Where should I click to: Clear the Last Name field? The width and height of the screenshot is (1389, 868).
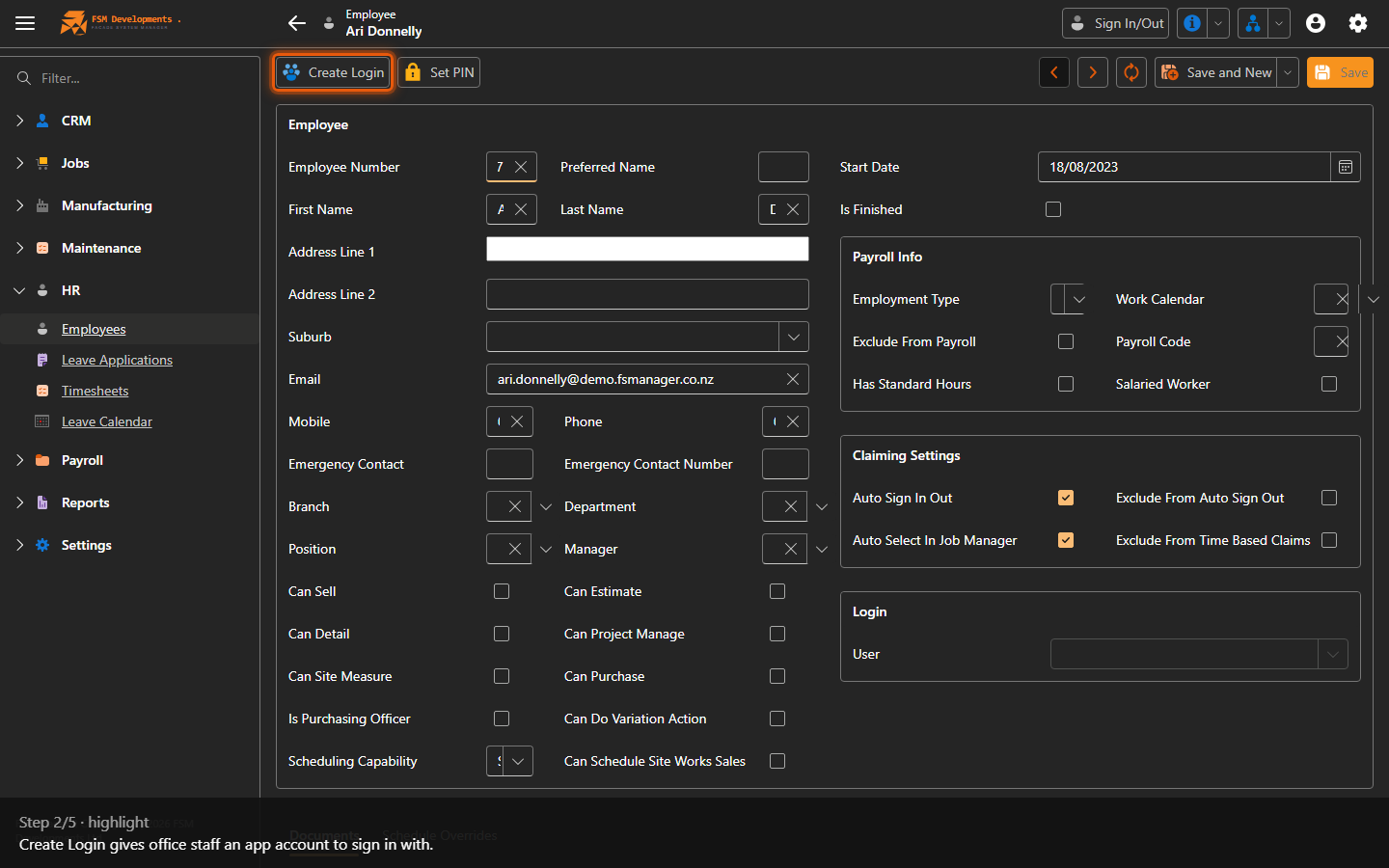point(793,209)
